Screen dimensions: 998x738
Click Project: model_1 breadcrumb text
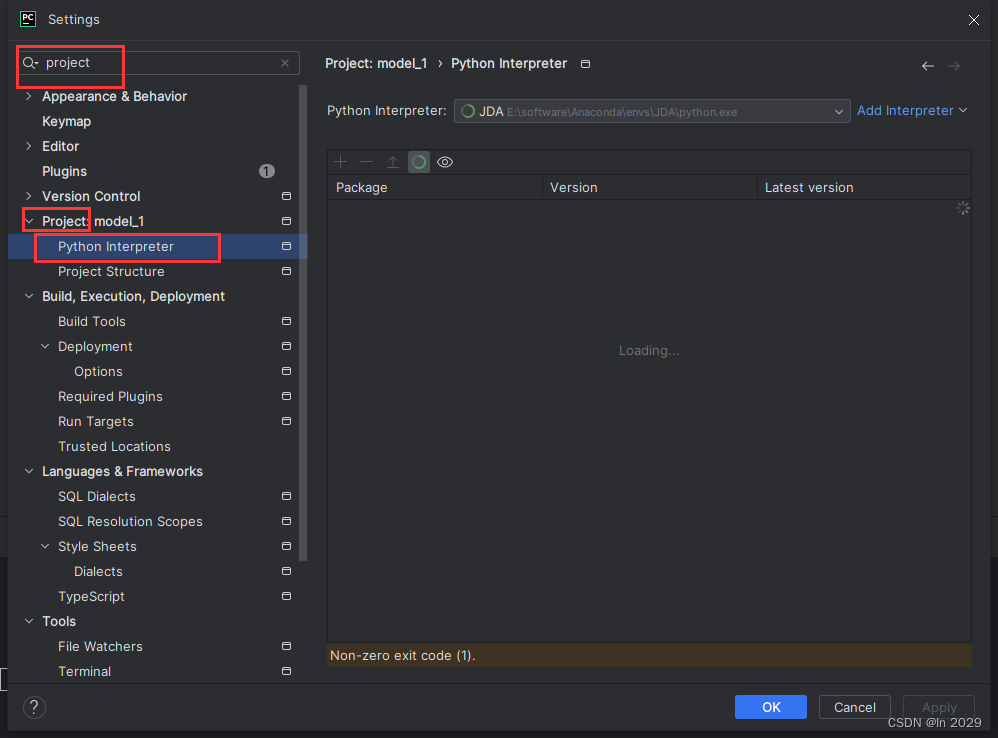(x=376, y=64)
